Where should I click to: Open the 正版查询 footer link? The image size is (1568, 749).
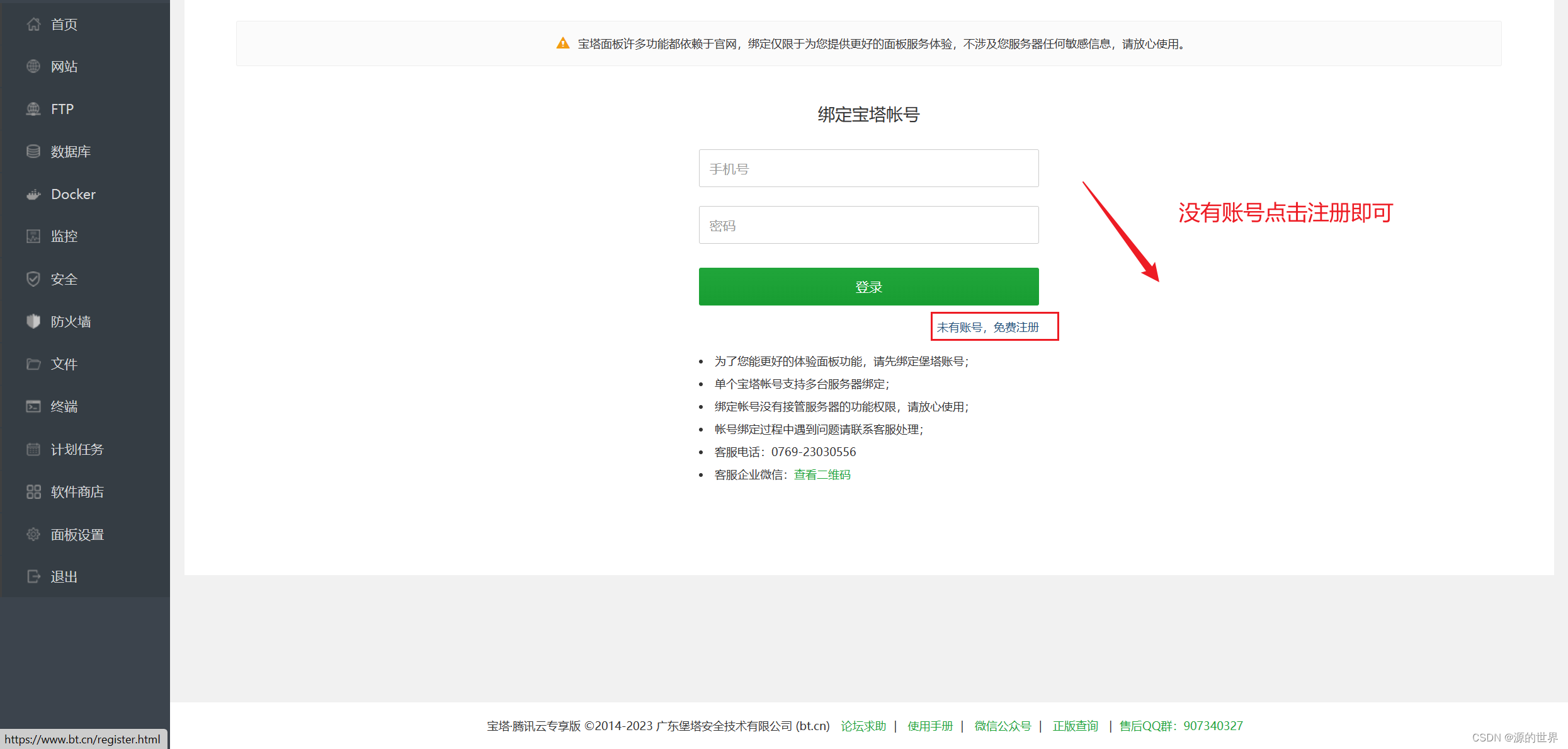[x=1076, y=726]
